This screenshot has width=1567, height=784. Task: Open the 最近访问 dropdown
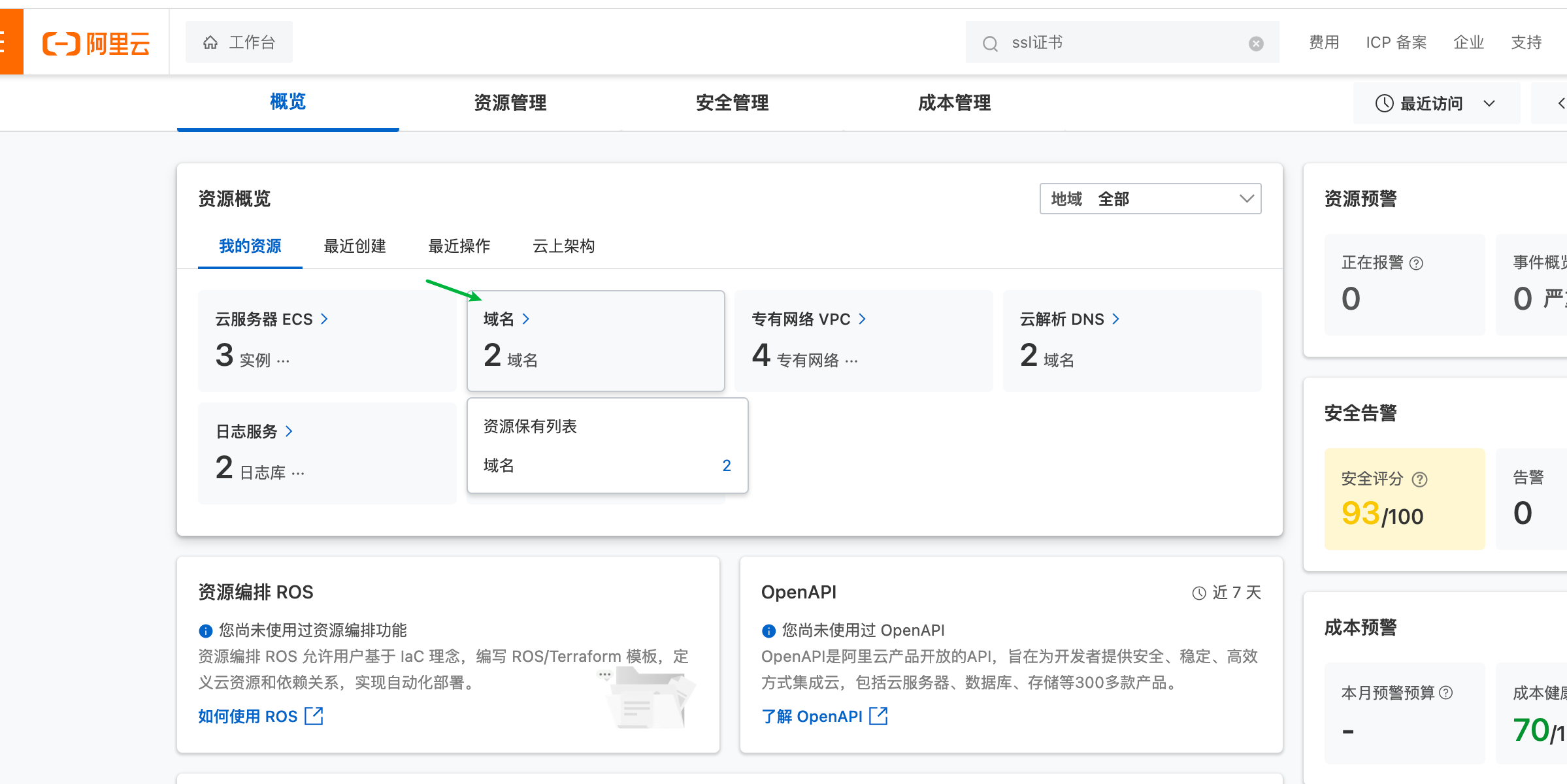(x=1436, y=103)
